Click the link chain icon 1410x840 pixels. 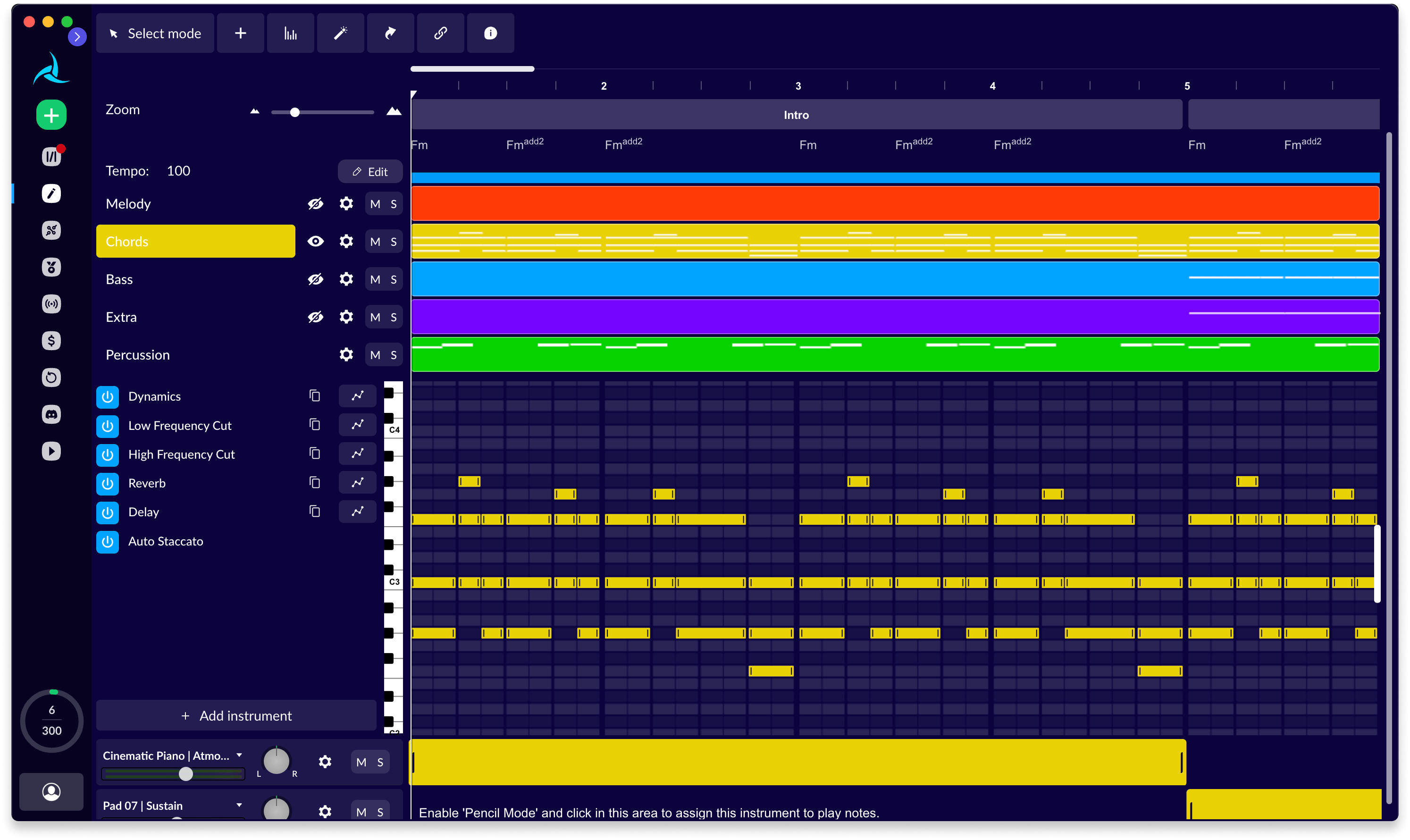440,34
